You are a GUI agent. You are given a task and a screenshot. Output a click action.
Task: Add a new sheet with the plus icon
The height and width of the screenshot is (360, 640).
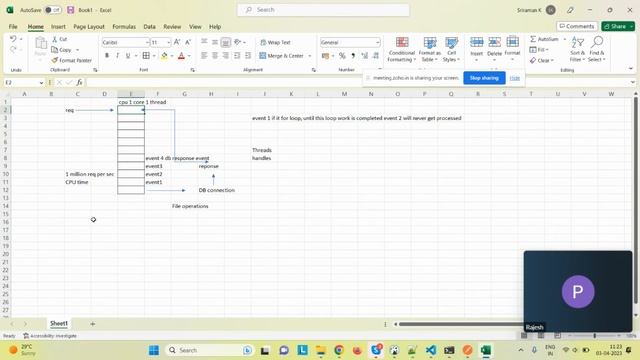click(x=93, y=324)
